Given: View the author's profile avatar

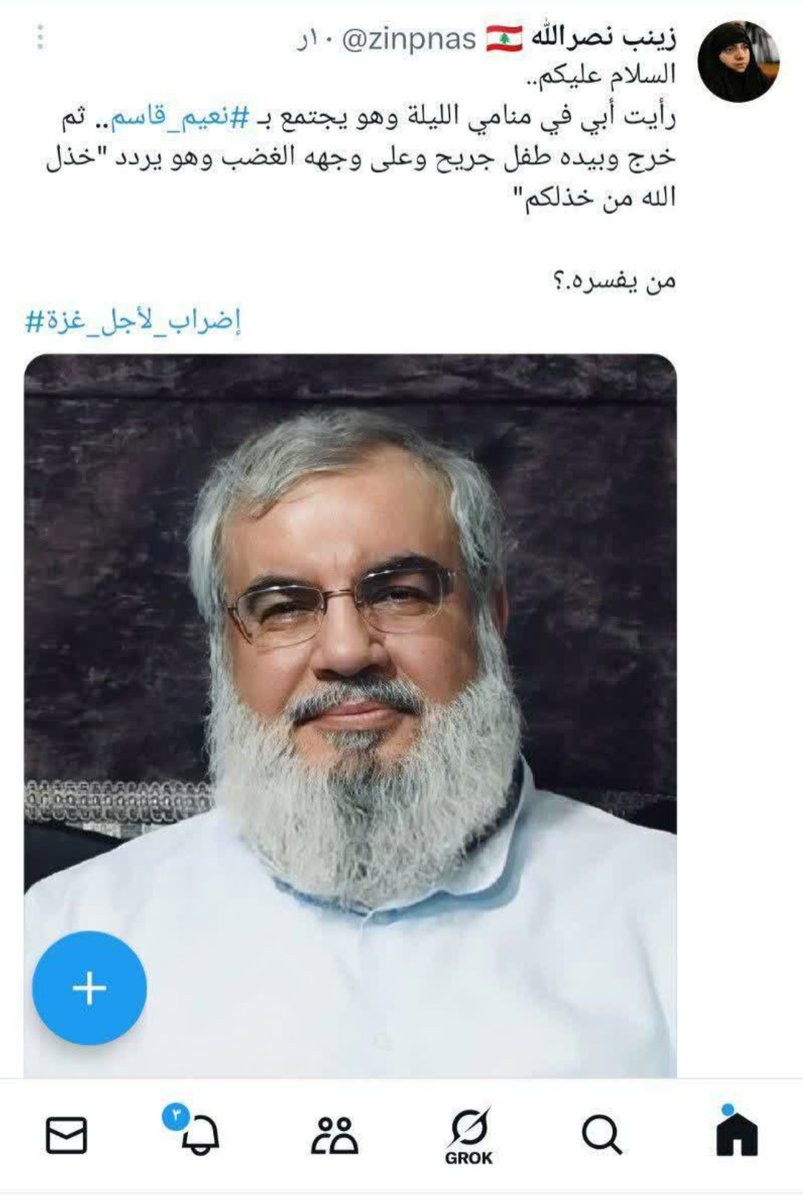Looking at the screenshot, I should pyautogui.click(x=738, y=61).
